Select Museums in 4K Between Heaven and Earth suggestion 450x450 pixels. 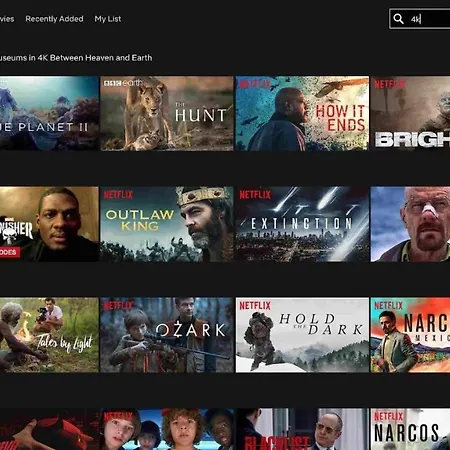click(x=76, y=58)
